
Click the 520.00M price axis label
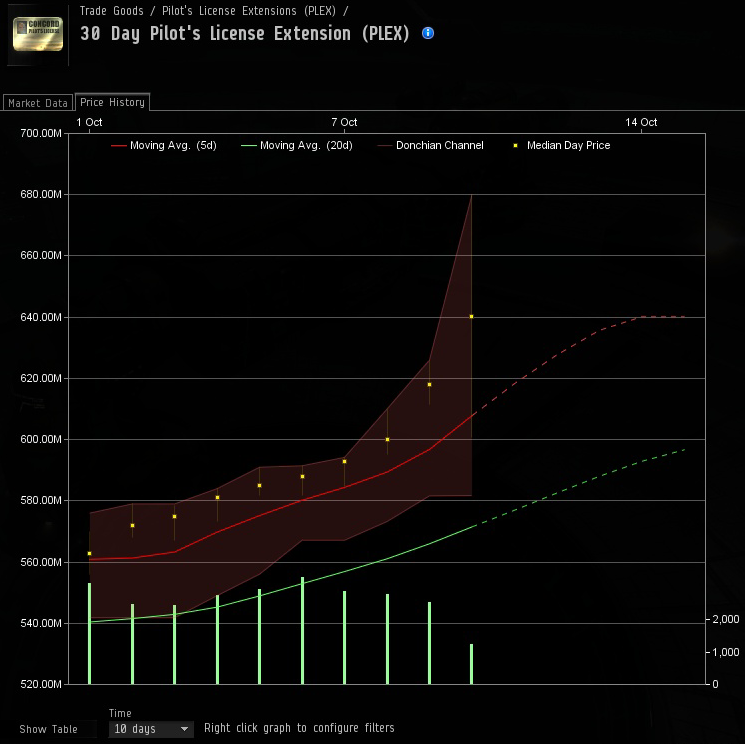pyautogui.click(x=41, y=684)
